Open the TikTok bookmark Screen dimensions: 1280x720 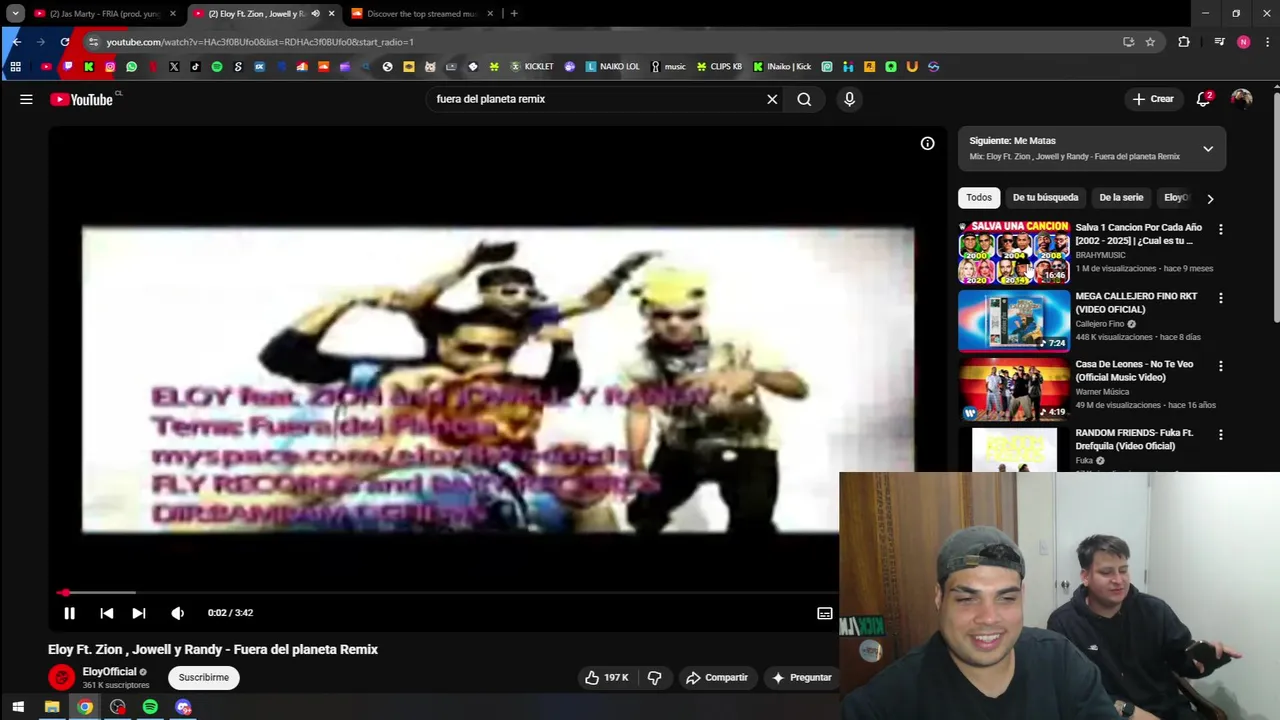[195, 67]
